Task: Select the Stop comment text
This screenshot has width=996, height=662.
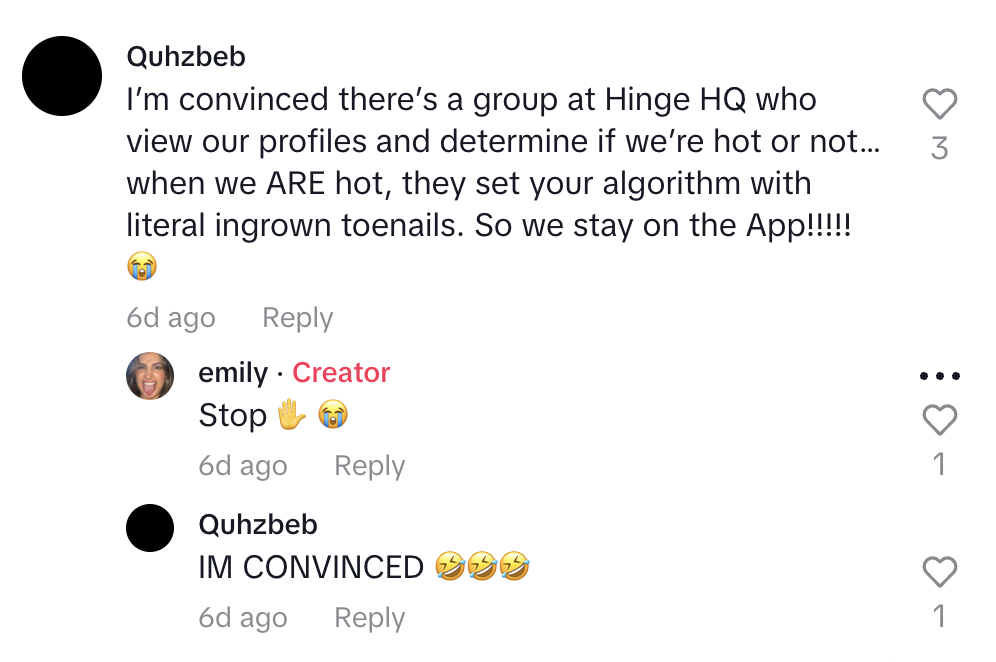Action: pos(273,415)
